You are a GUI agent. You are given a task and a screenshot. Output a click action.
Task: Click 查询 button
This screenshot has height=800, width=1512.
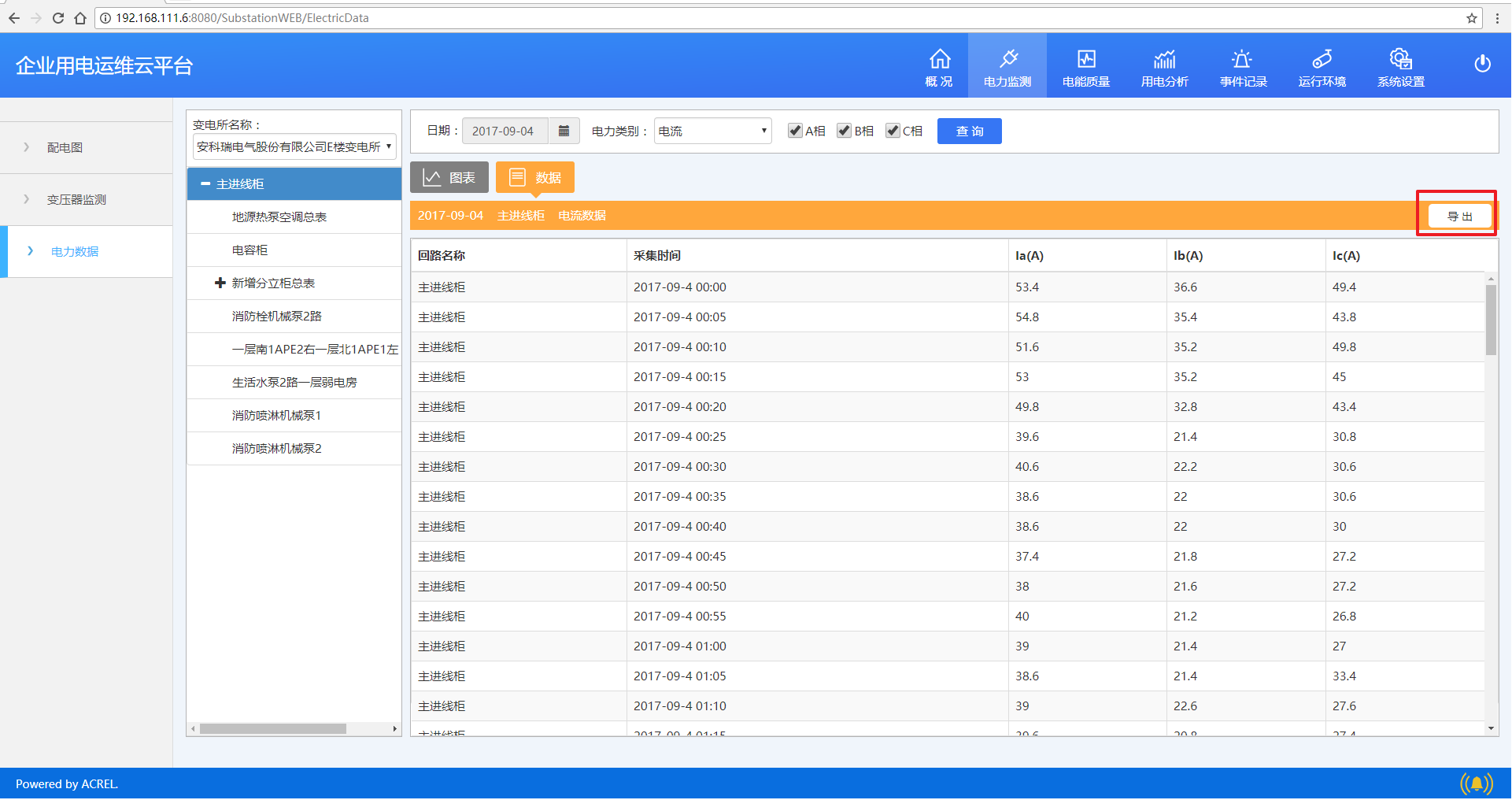970,131
